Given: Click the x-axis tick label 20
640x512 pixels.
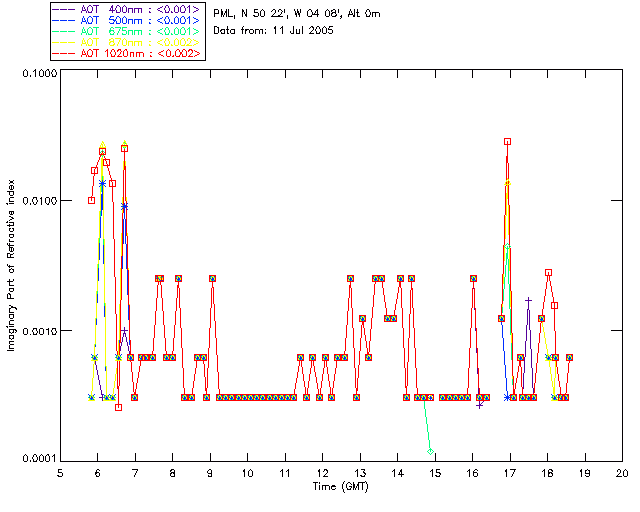Looking at the screenshot, I should coord(622,473).
